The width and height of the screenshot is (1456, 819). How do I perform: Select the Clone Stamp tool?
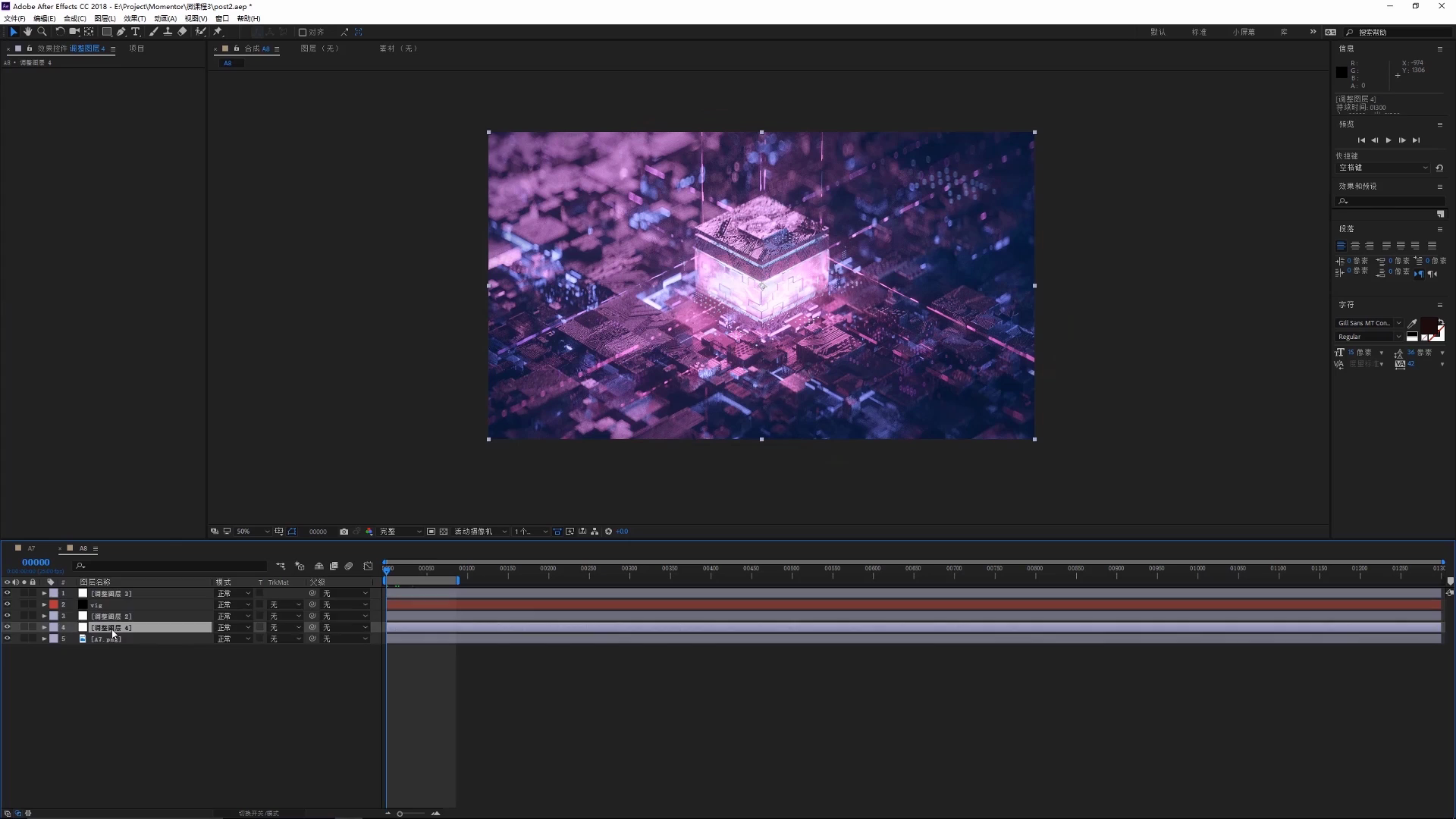[168, 32]
